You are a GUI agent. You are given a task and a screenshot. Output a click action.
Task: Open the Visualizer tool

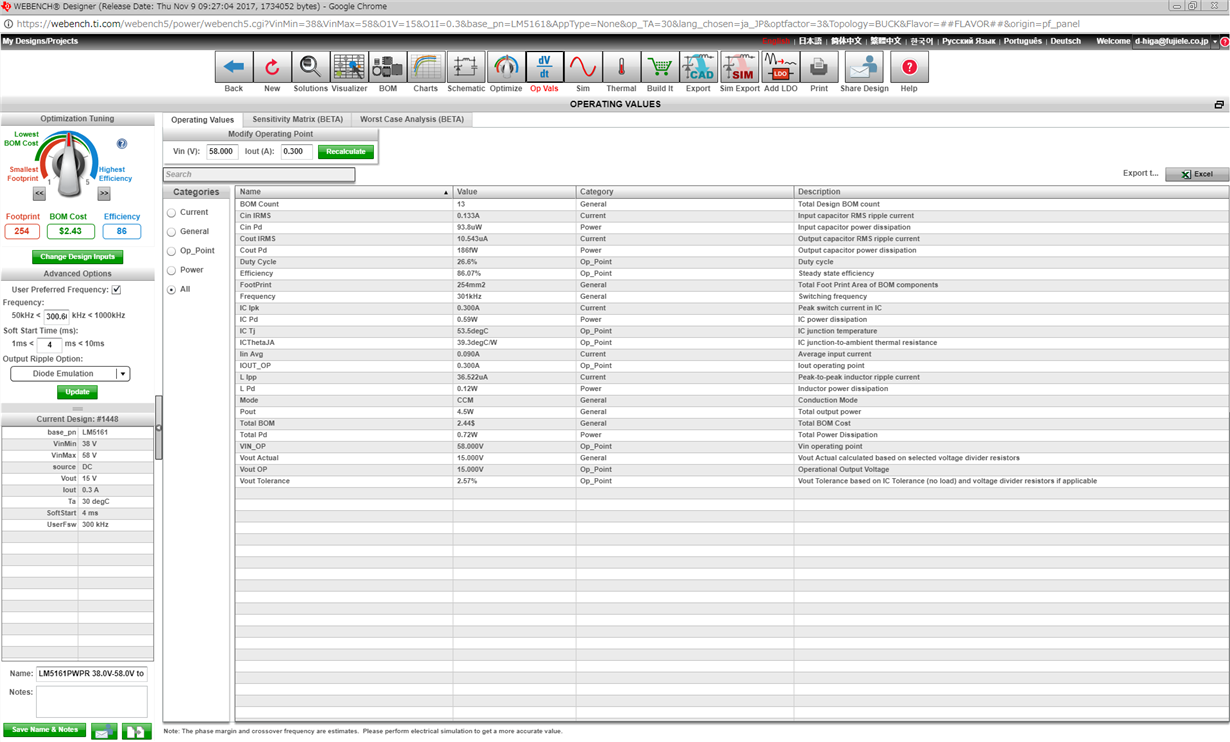click(x=349, y=68)
